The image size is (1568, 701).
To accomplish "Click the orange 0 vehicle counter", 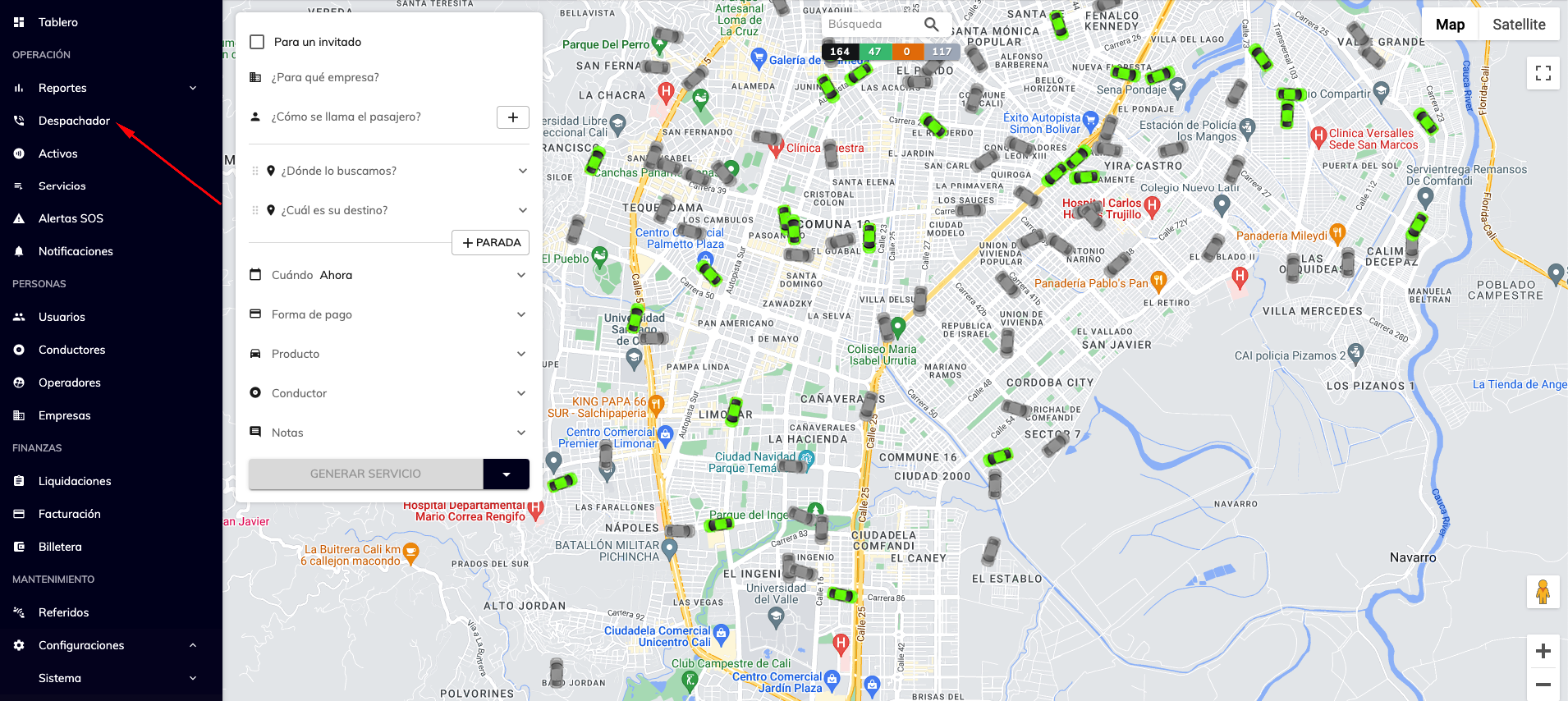I will pos(907,52).
